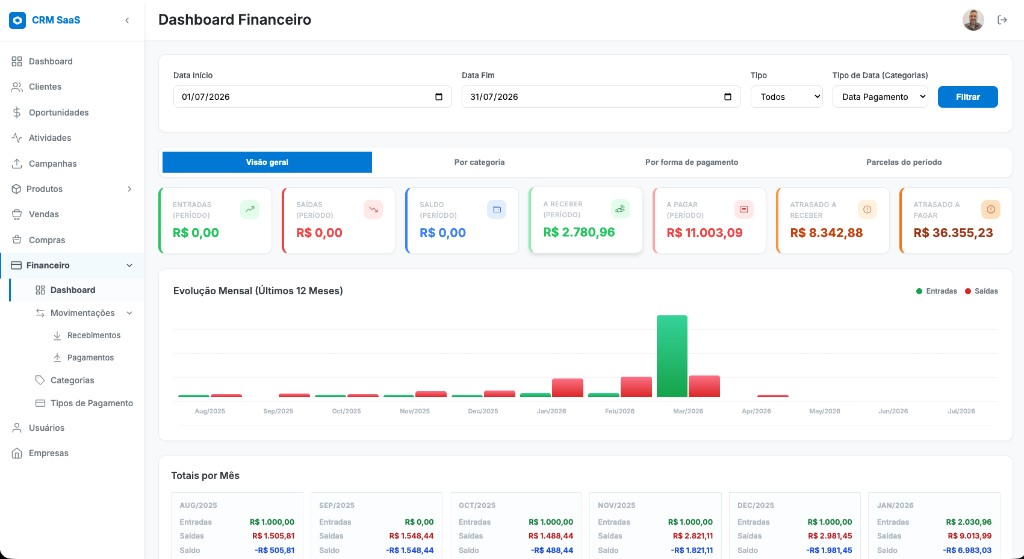Open the Dashboard grid icon in sidebar top
1024x559 pixels.
(17, 61)
